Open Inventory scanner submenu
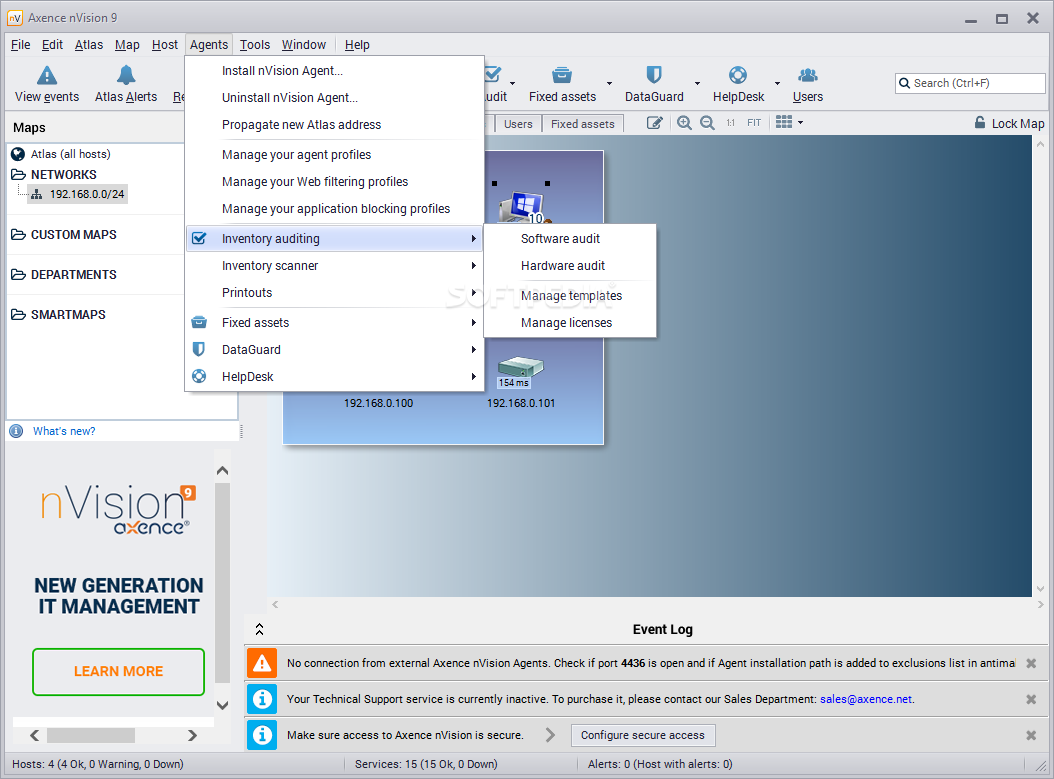1054x779 pixels. (x=334, y=265)
